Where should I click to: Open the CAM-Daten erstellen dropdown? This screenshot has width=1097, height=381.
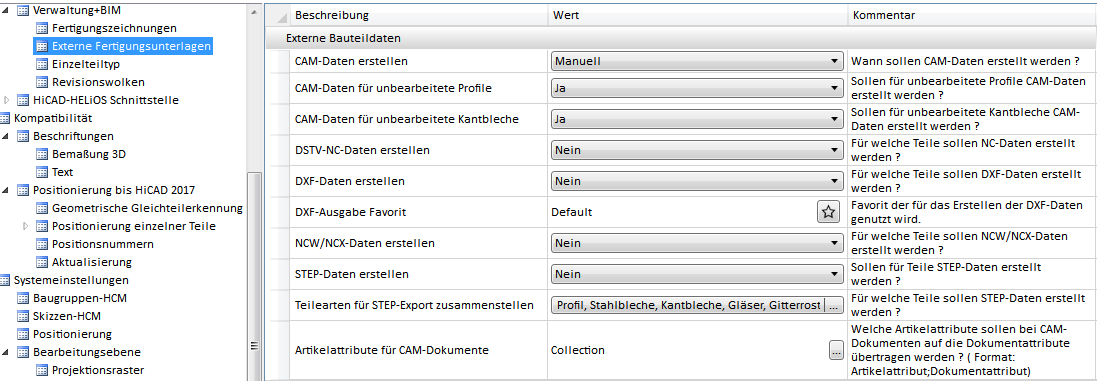697,62
